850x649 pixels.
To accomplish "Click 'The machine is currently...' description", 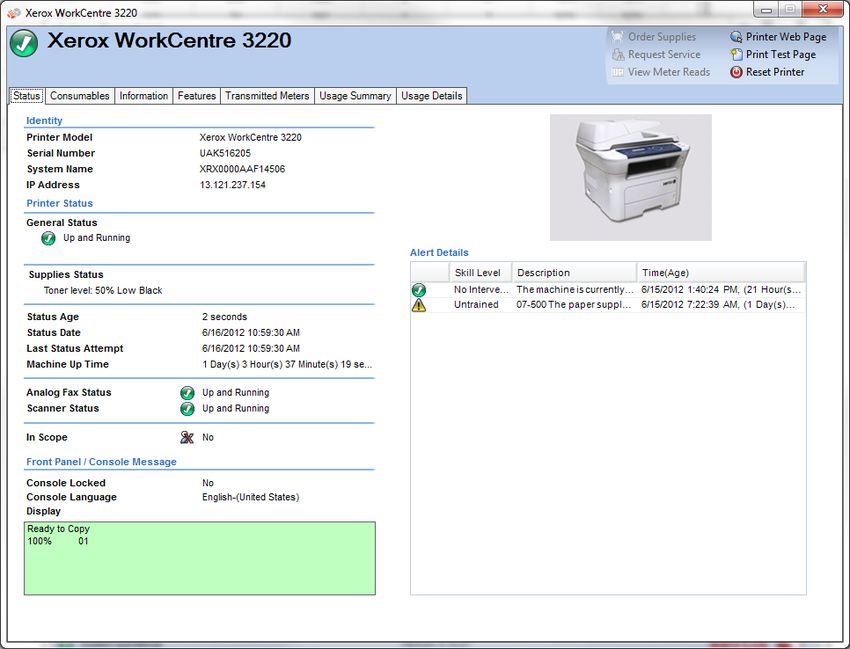I will tap(575, 290).
